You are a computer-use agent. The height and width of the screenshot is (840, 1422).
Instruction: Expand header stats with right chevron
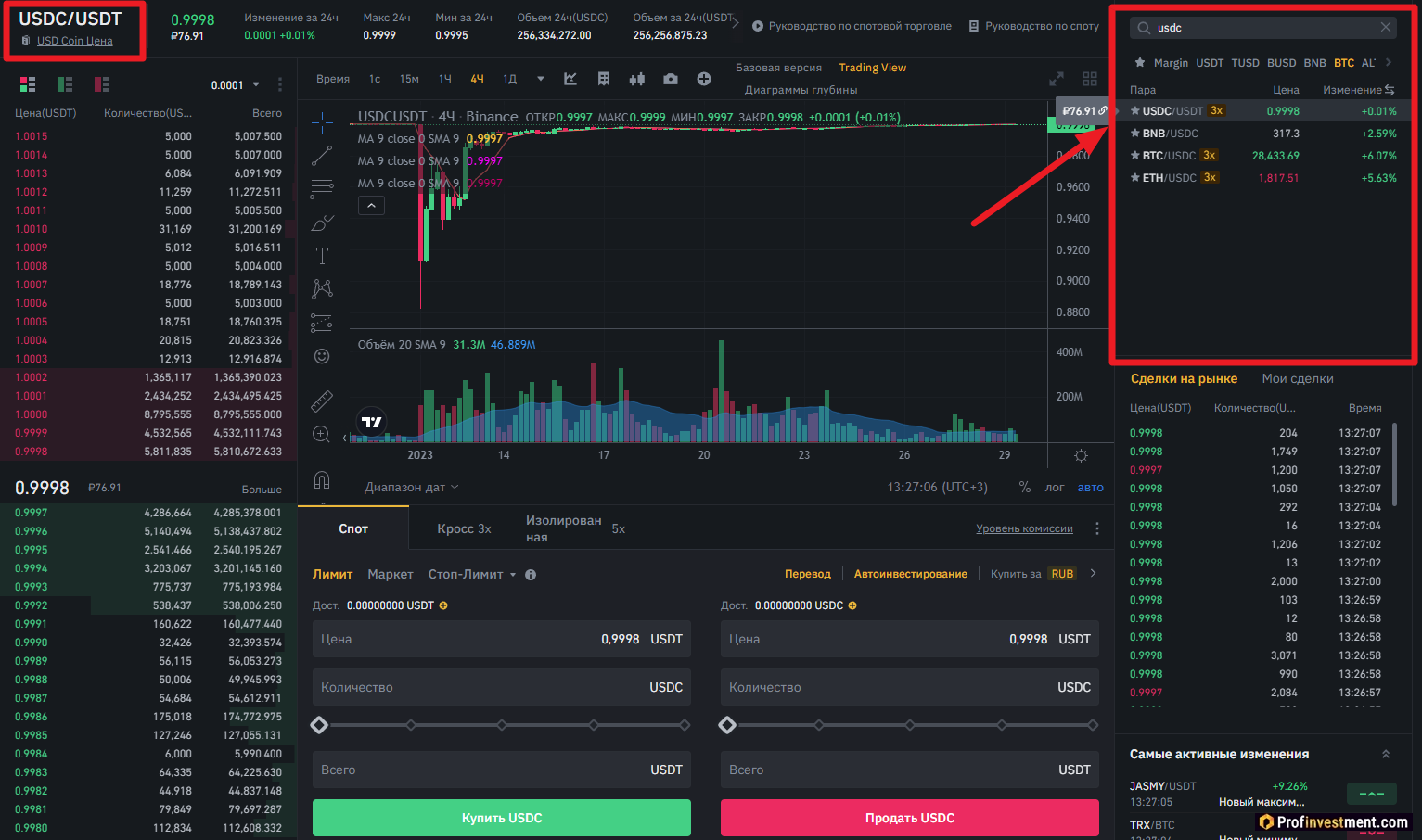737,23
